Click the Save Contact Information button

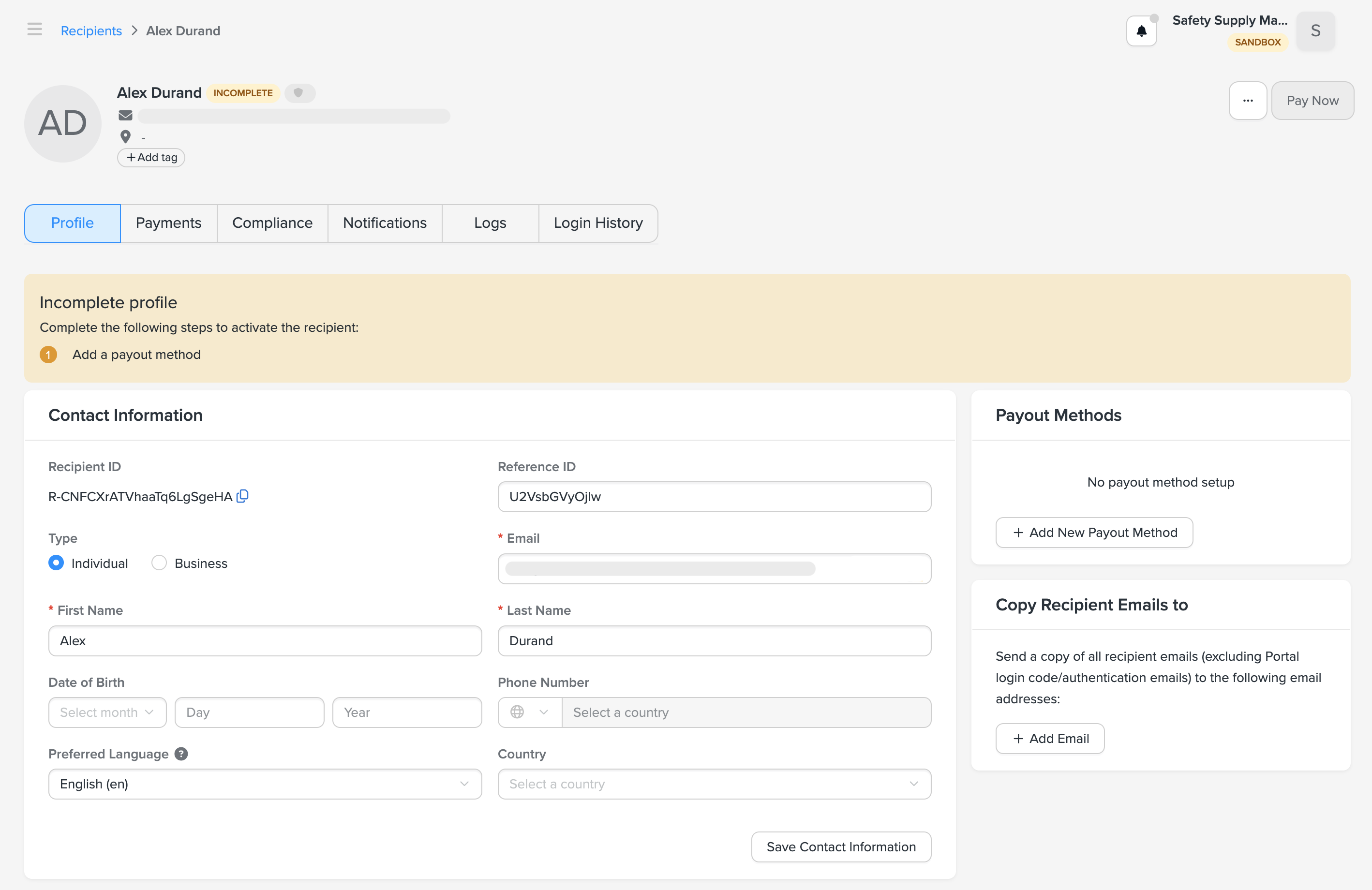[840, 847]
